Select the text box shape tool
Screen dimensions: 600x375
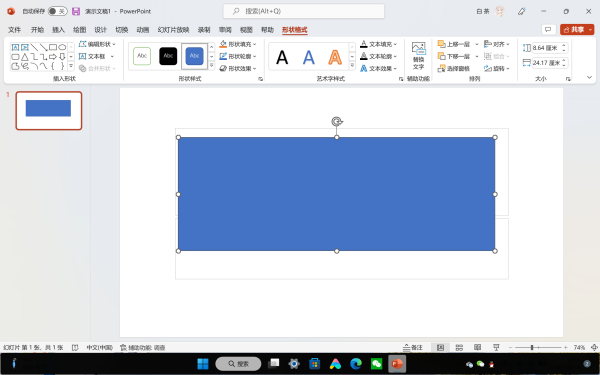tap(15, 47)
